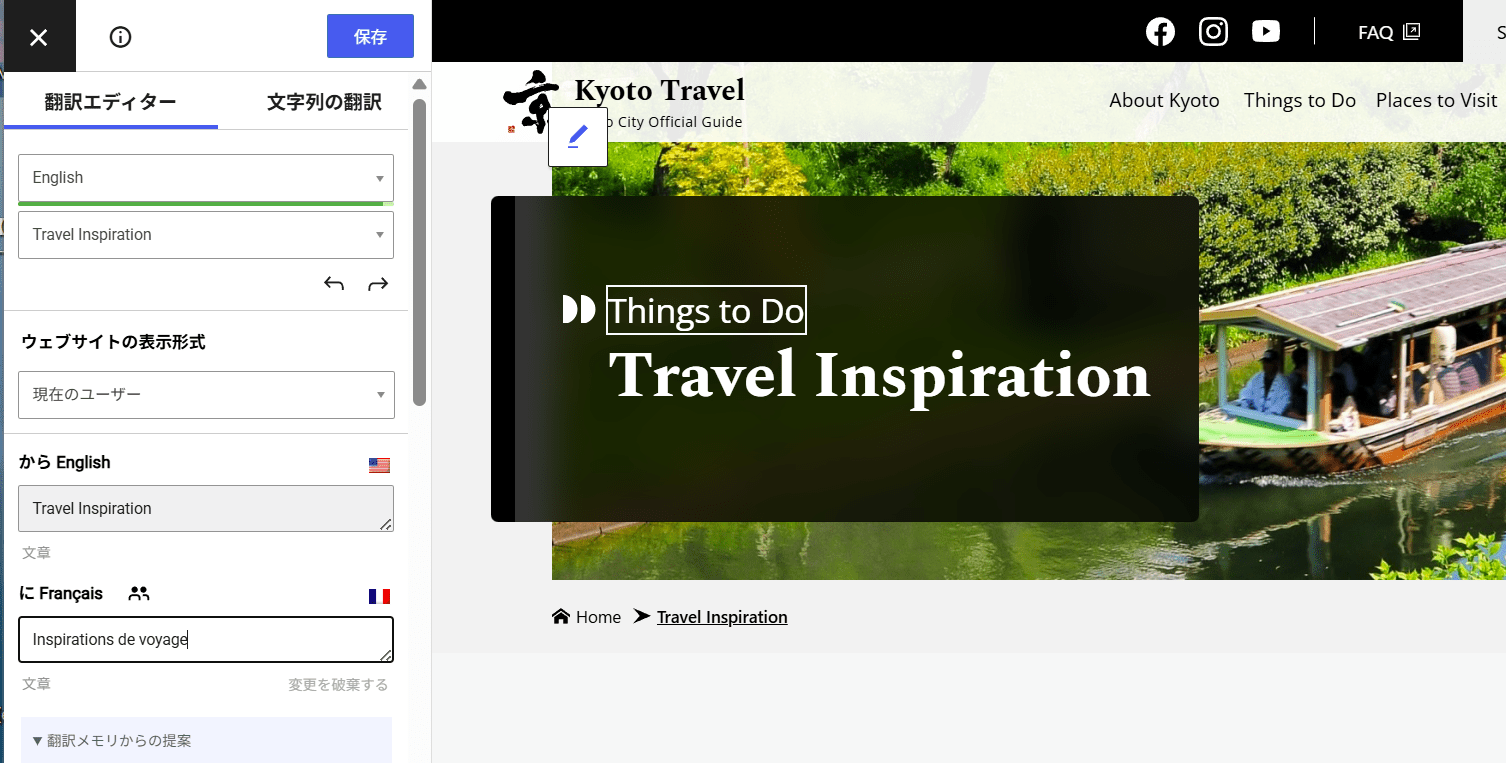This screenshot has height=763, width=1506.
Task: Close the translation editor with X icon
Action: click(x=38, y=37)
